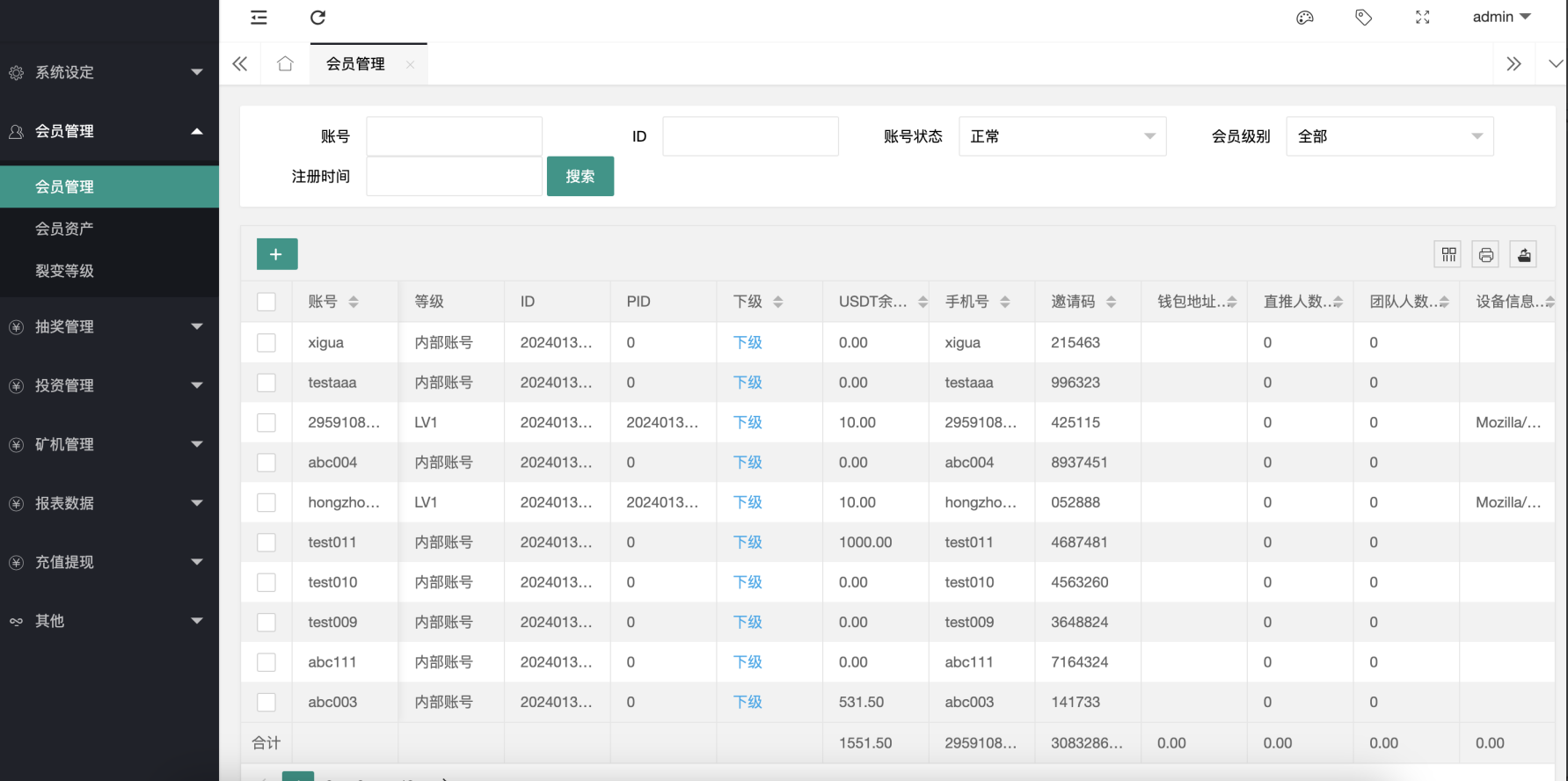
Task: Check the xigua row checkbox
Action: [266, 343]
